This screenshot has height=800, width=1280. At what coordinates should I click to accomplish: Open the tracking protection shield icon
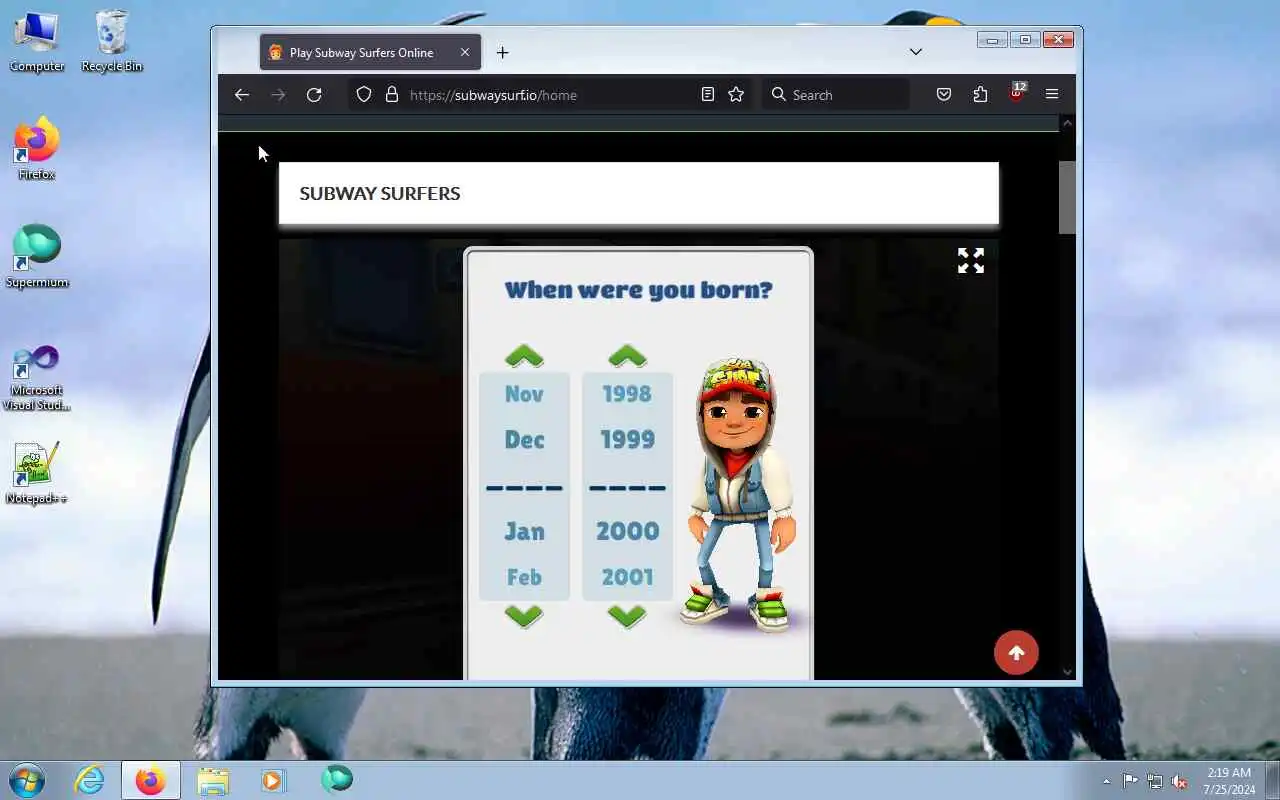click(364, 94)
